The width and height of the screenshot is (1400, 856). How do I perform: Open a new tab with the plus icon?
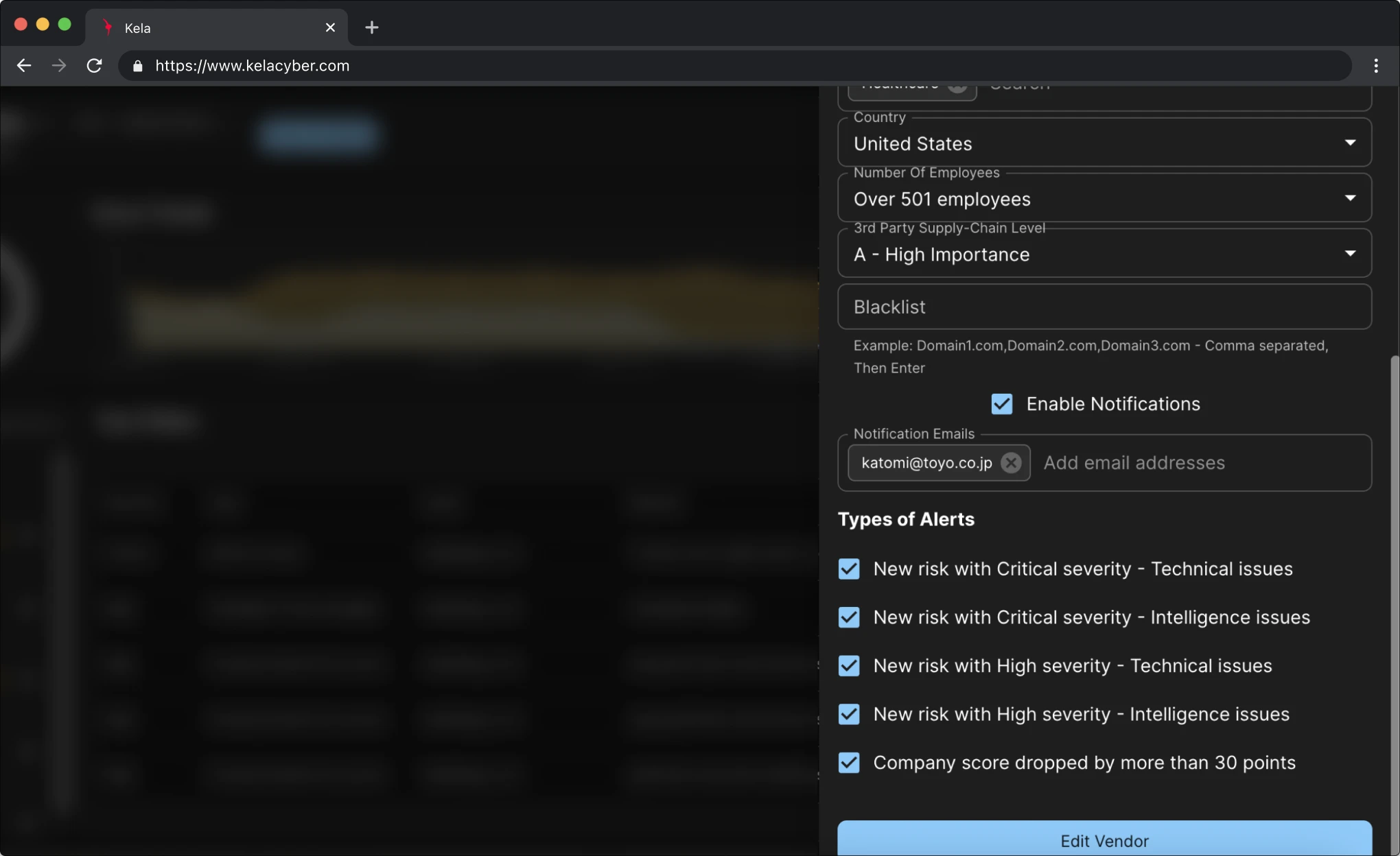pos(371,27)
